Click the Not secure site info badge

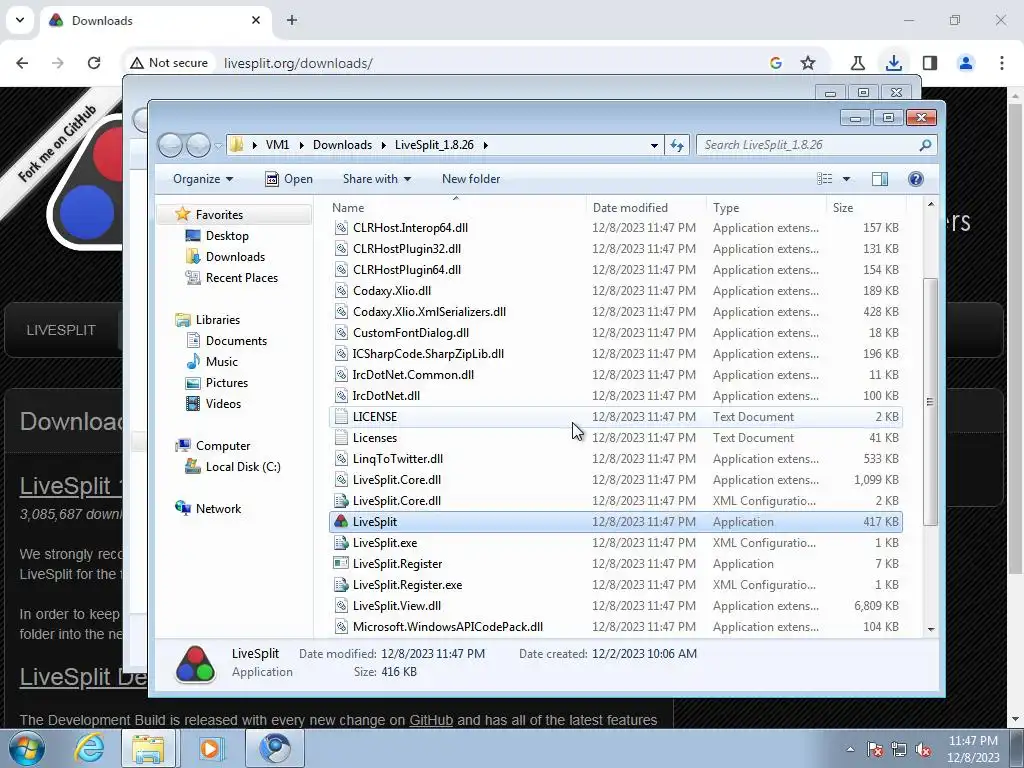point(169,63)
